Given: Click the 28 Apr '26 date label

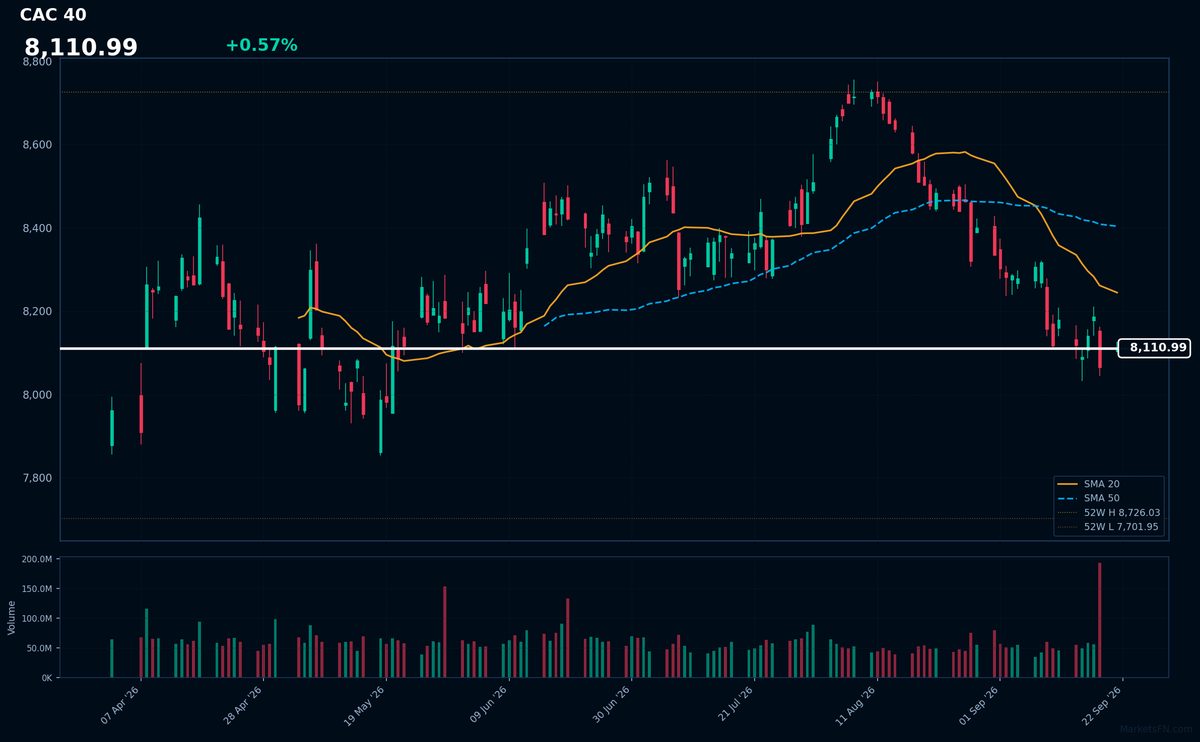Looking at the screenshot, I should (x=243, y=706).
